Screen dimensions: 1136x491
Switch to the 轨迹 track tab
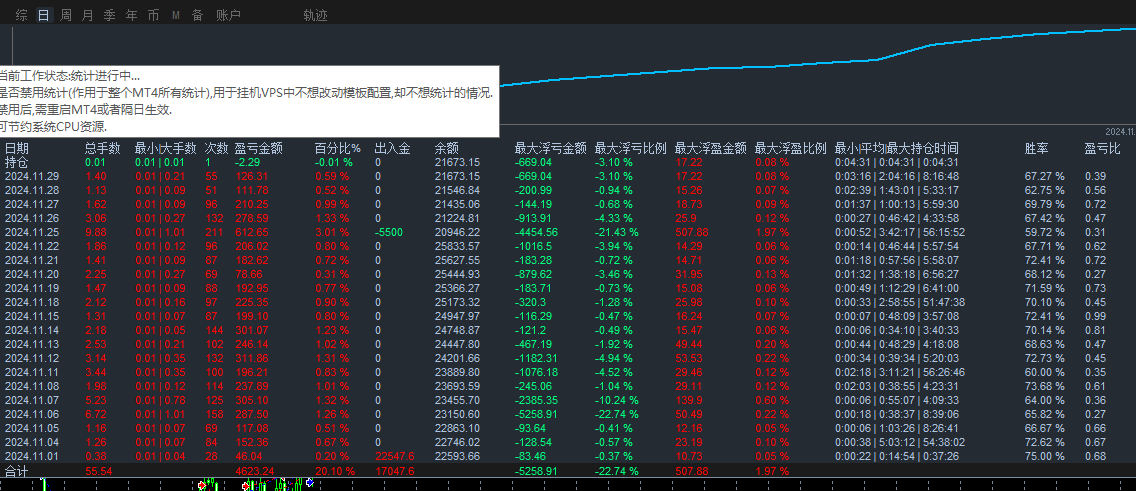[315, 15]
